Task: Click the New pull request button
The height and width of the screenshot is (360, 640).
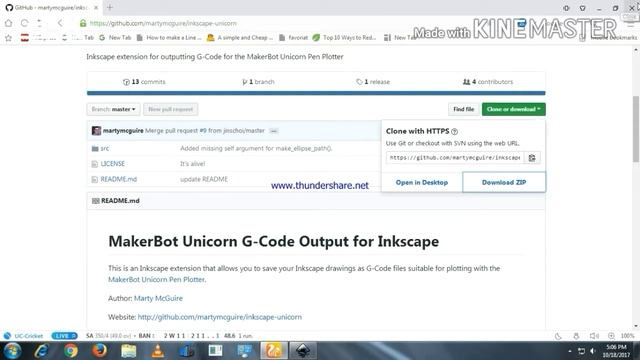Action: coord(171,109)
